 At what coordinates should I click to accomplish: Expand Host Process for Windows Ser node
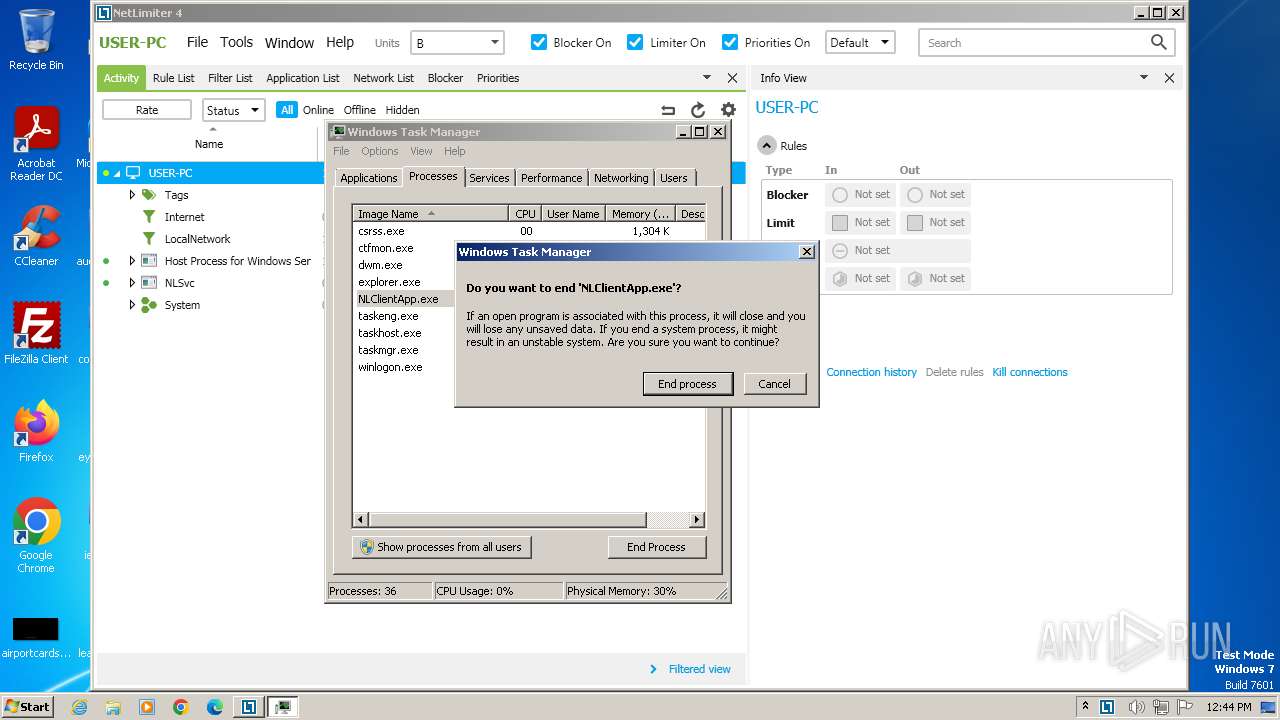(132, 261)
